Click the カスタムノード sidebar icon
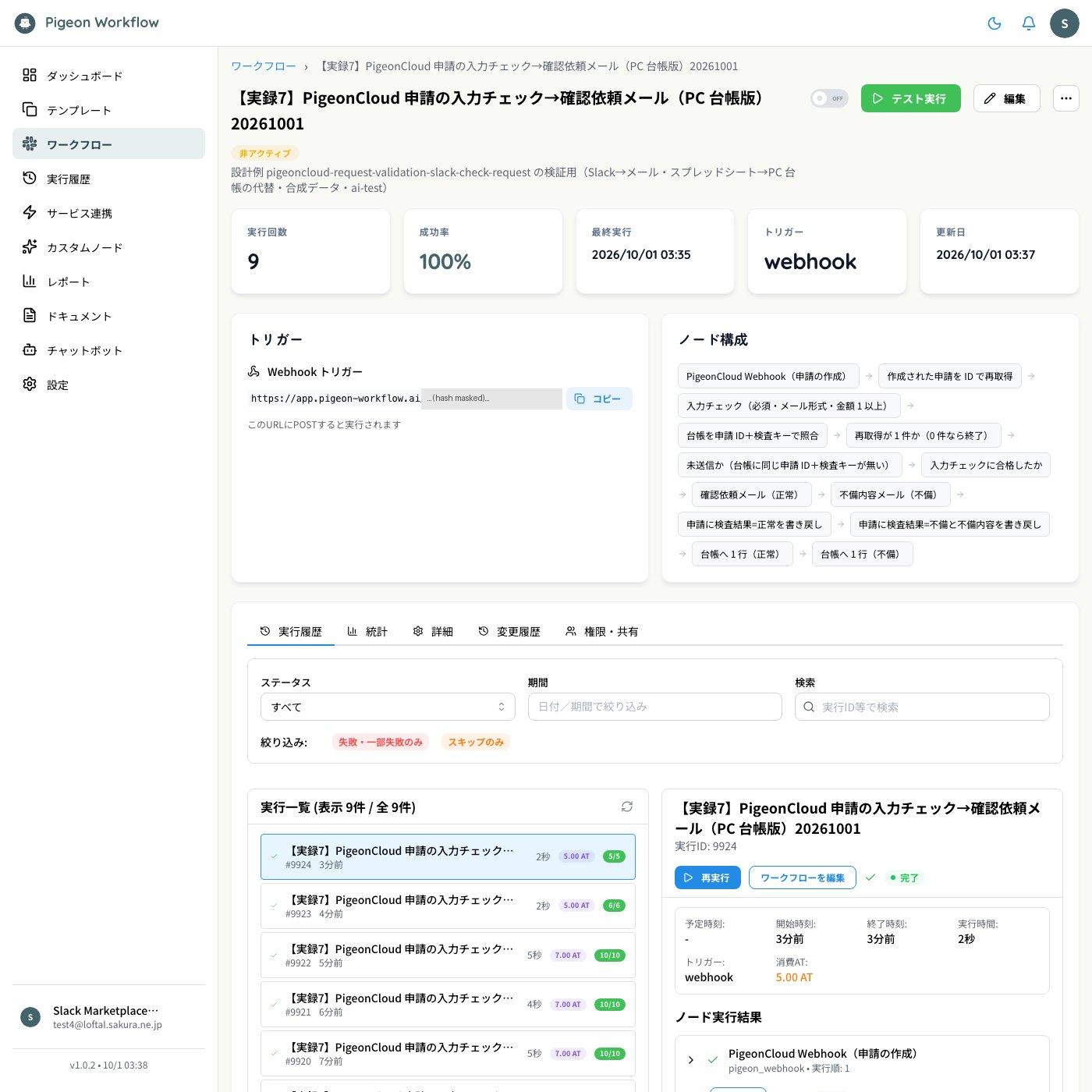The image size is (1092, 1092). pyautogui.click(x=30, y=246)
